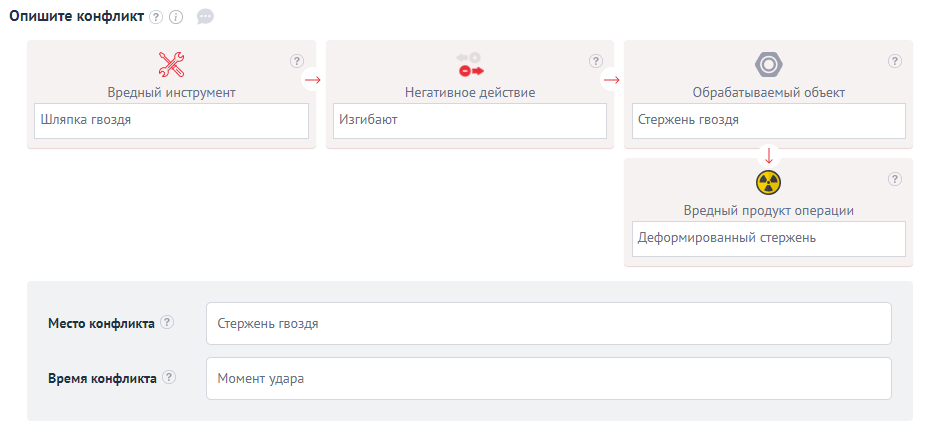932x439 pixels.
Task: Click the red down arrow above harmful product
Action: tap(768, 156)
